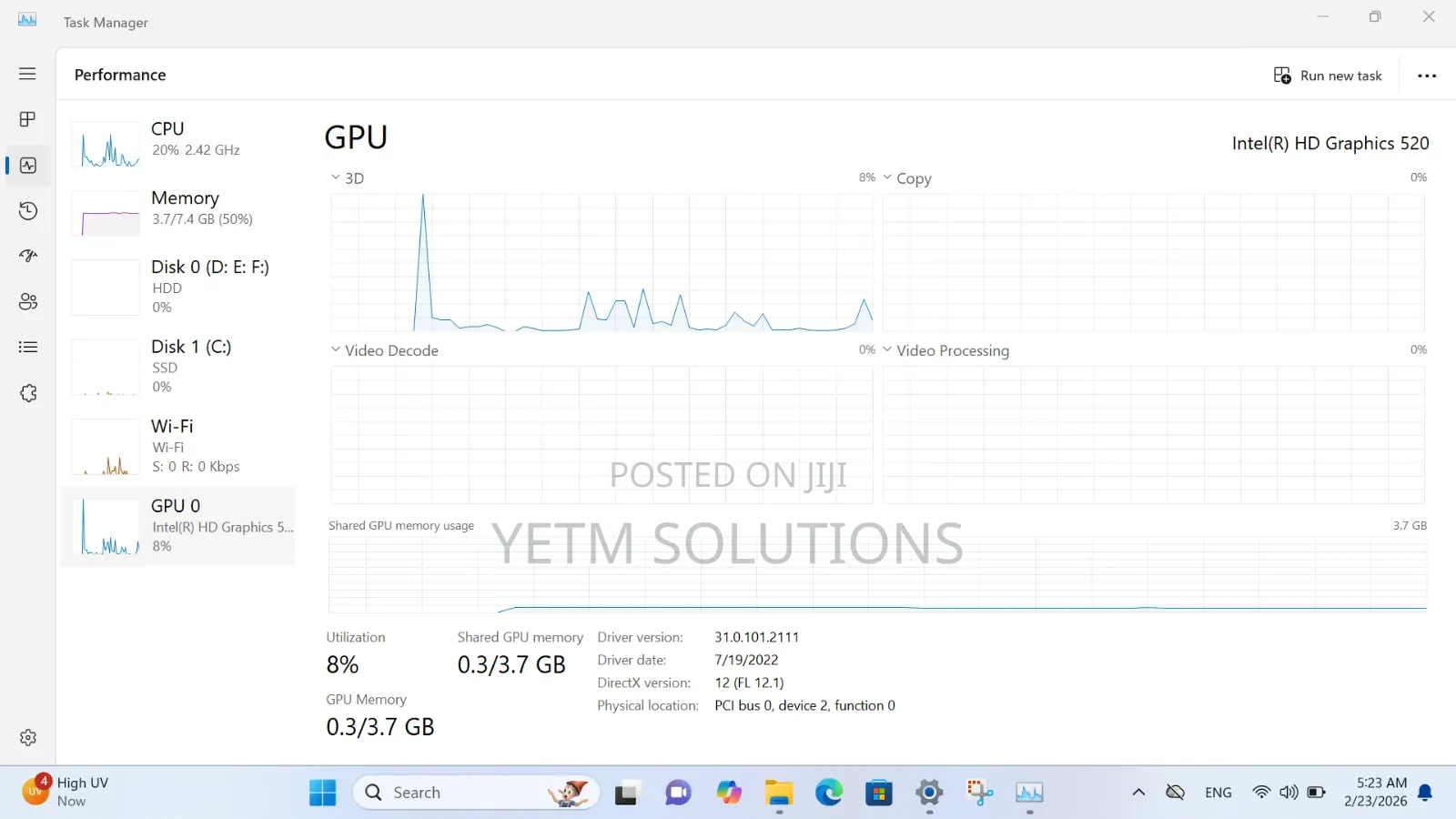Click the Intel(R) HD Graphics 520 title
The width and height of the screenshot is (1456, 819).
1330,143
